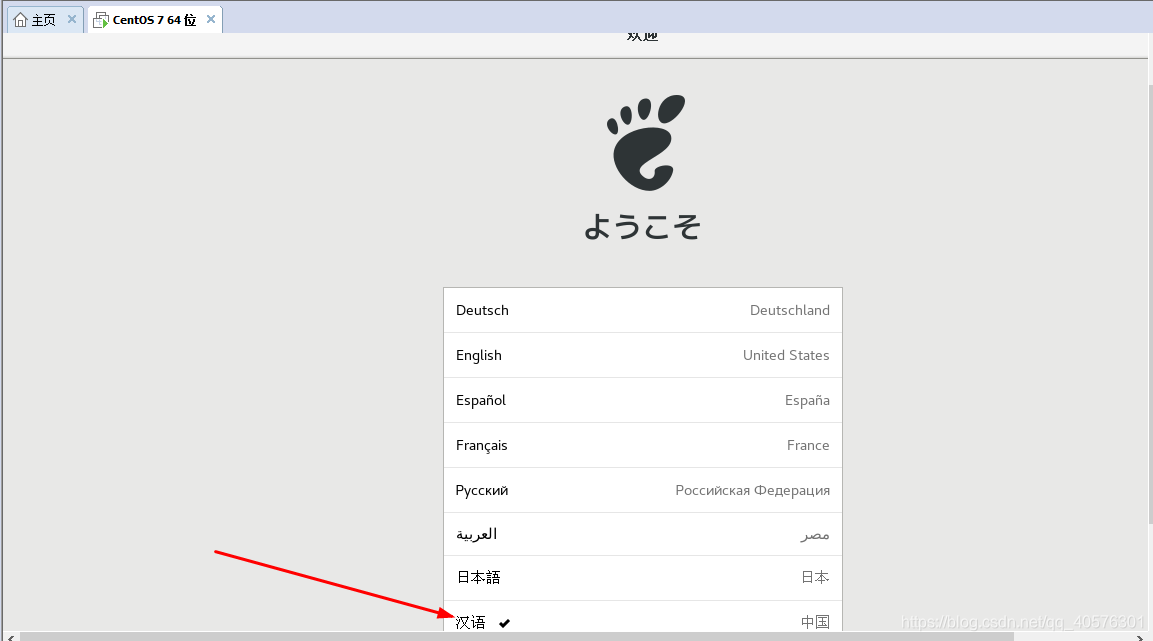Click the Deutschland region label
This screenshot has height=641, width=1153.
pyautogui.click(x=790, y=310)
